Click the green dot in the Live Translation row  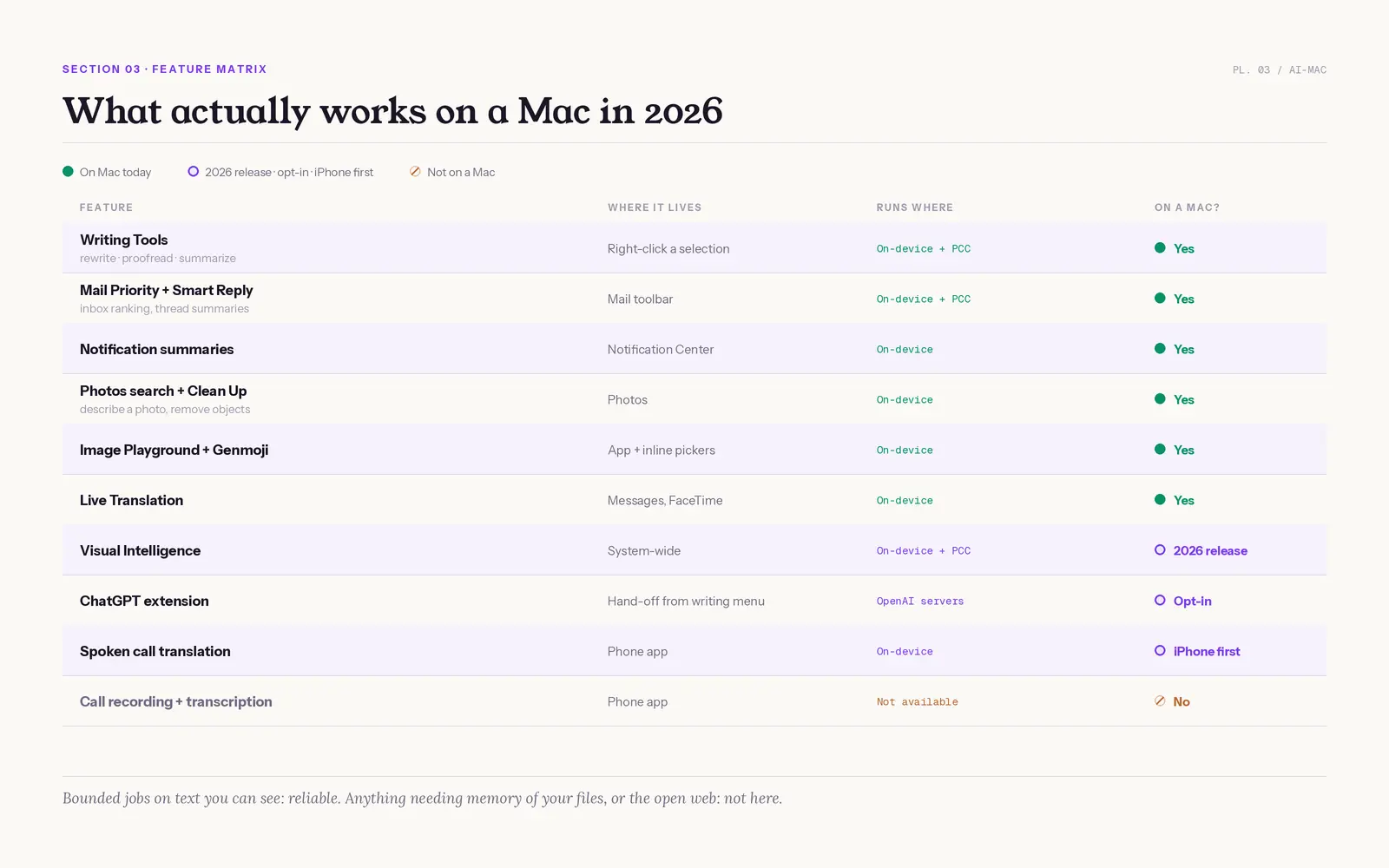(1160, 500)
